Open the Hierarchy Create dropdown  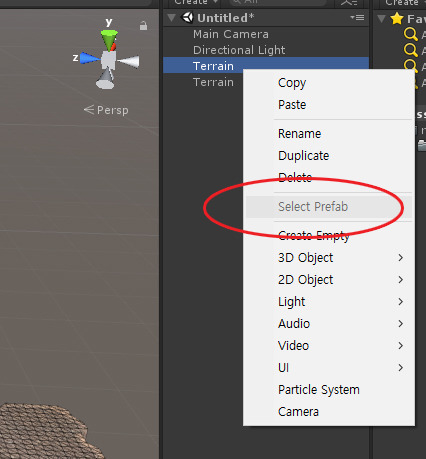coord(196,3)
